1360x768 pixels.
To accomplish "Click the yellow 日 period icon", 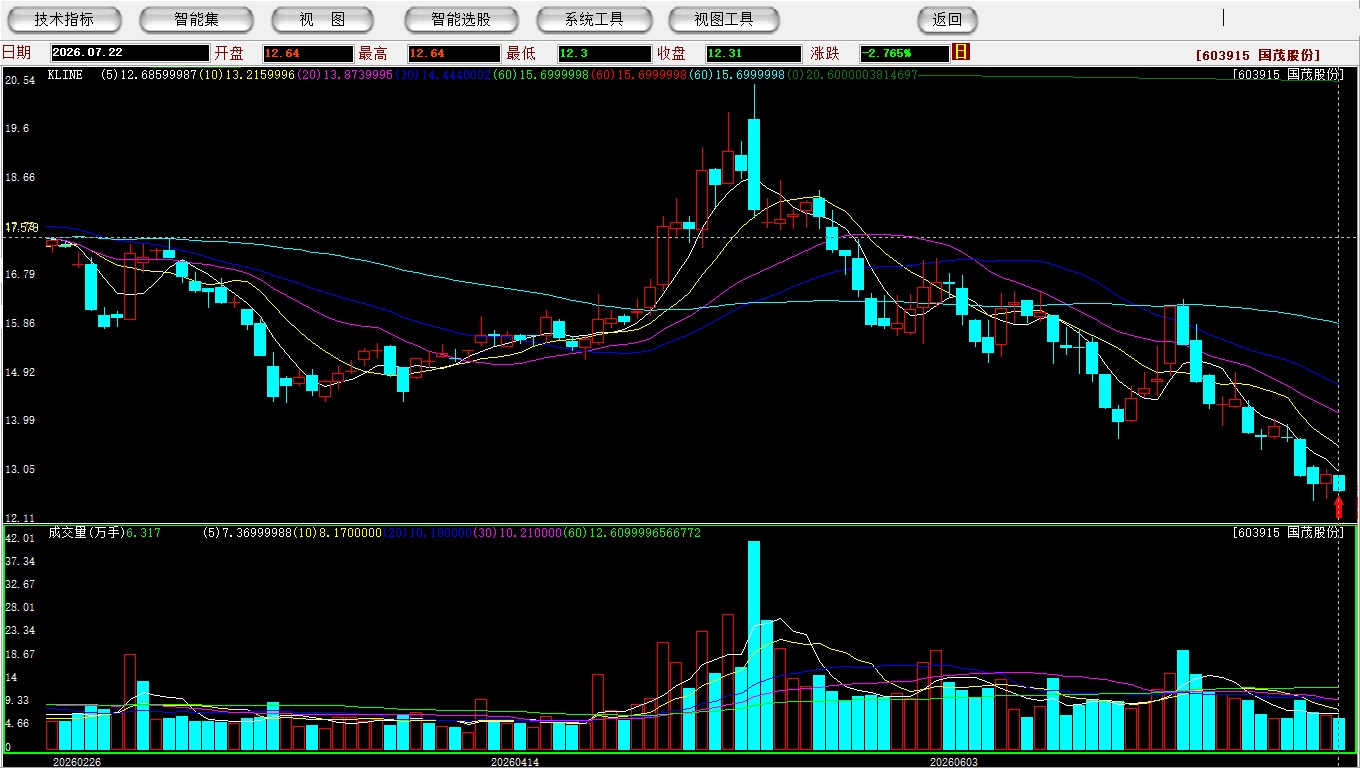I will click(x=961, y=52).
